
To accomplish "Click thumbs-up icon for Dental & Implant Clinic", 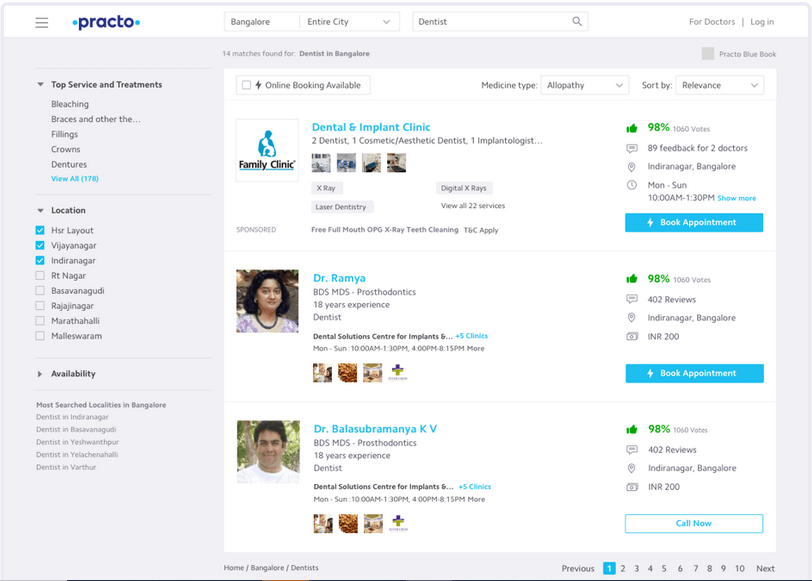I will point(632,128).
